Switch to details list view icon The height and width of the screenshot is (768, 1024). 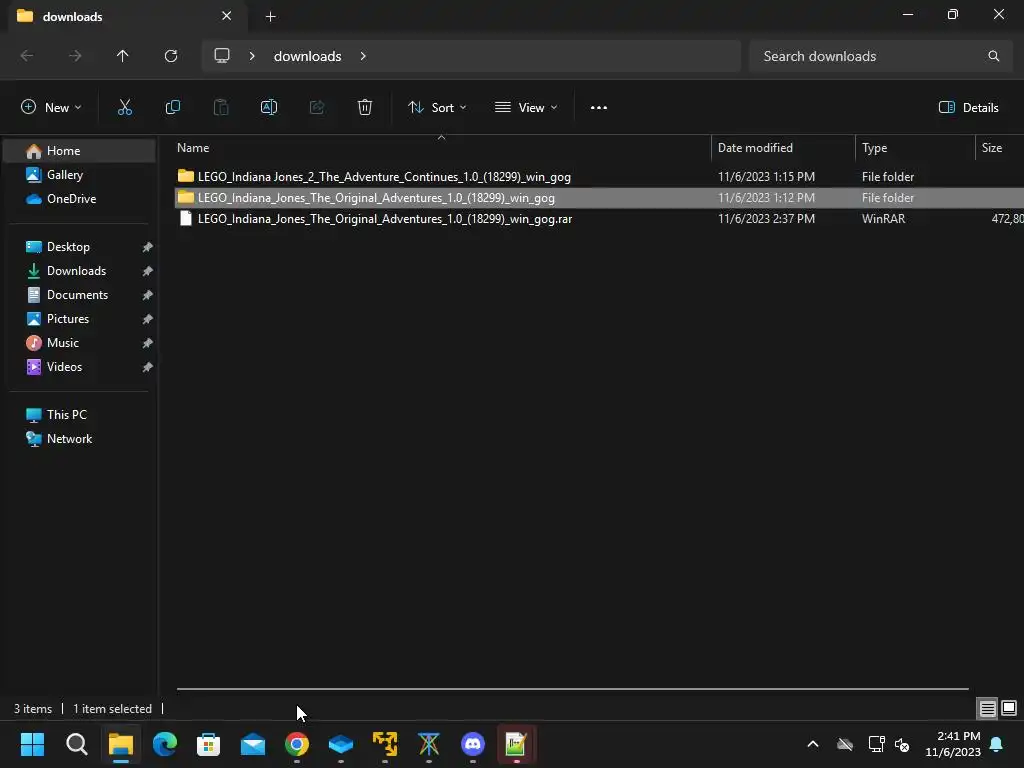(x=987, y=708)
